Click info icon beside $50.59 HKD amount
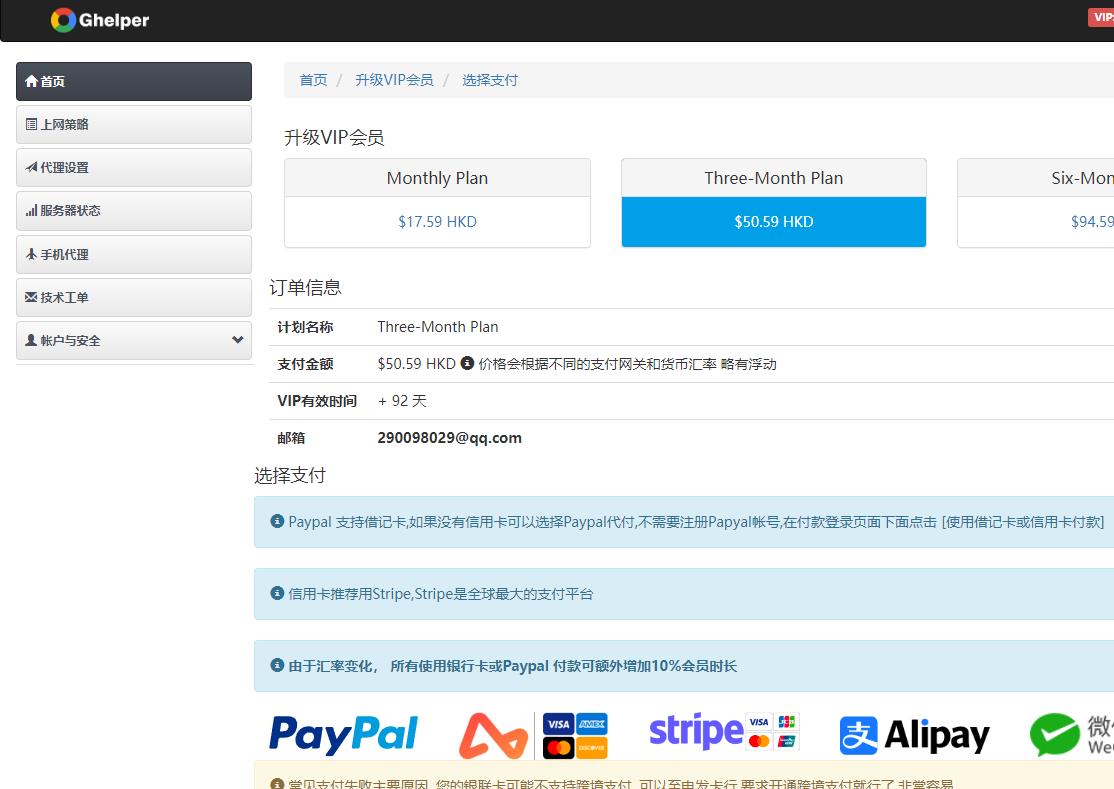This screenshot has width=1114, height=789. (x=467, y=363)
